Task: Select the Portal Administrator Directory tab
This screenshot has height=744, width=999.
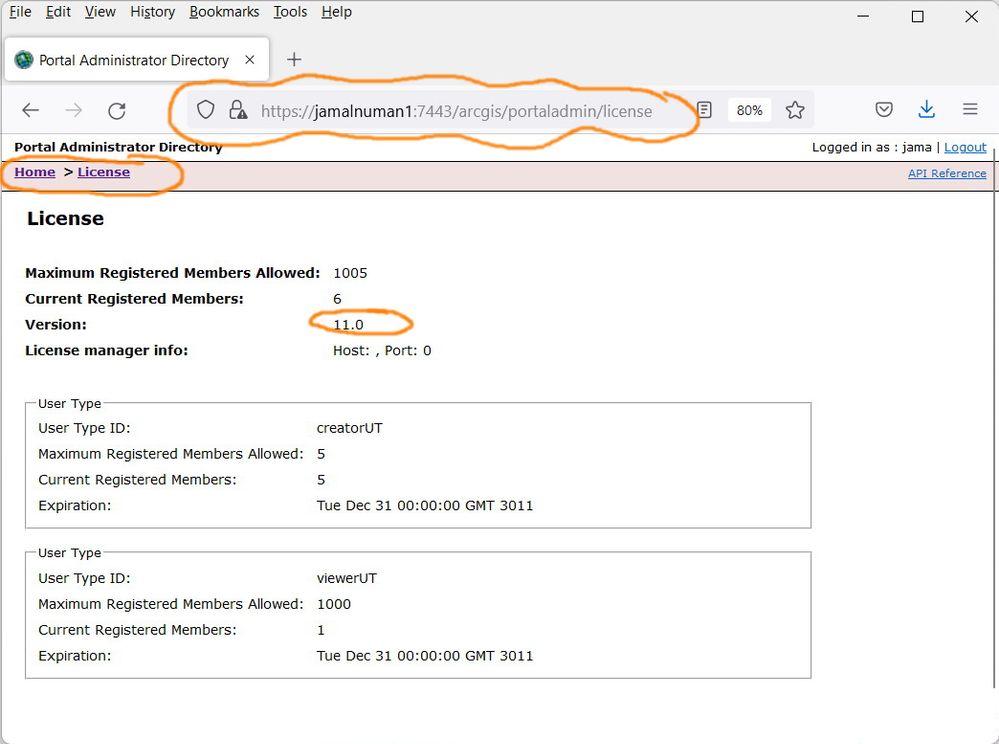Action: coord(137,60)
